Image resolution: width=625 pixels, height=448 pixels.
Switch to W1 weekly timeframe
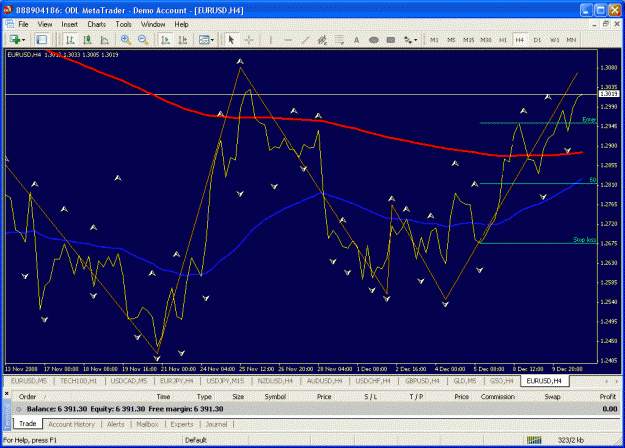554,40
